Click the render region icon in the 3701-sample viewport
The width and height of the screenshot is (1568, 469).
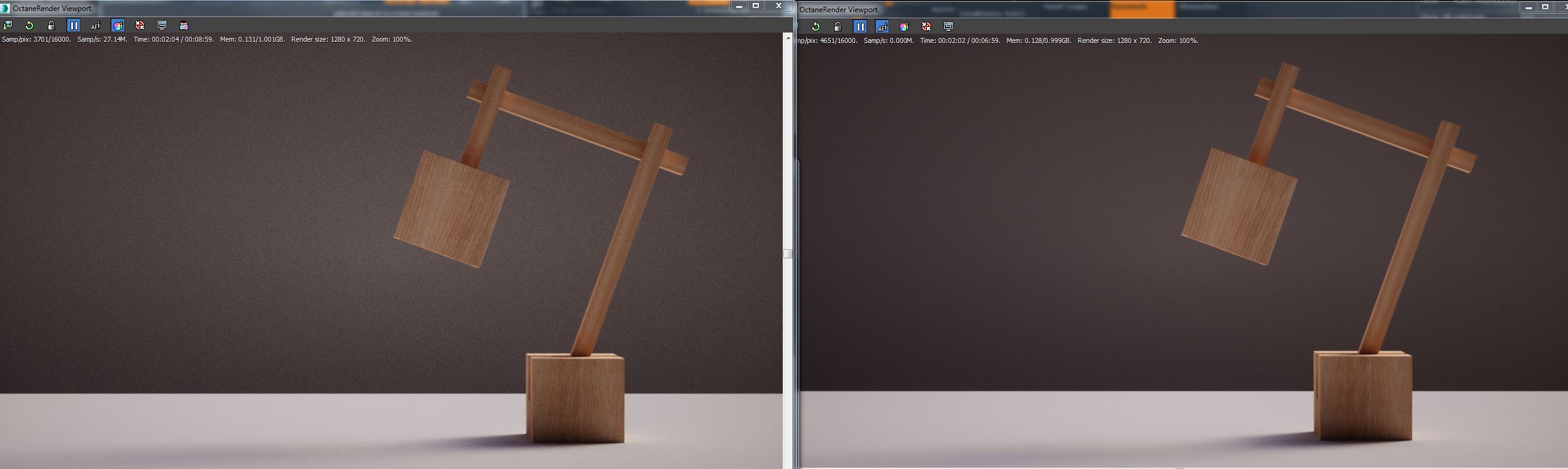coord(184,25)
